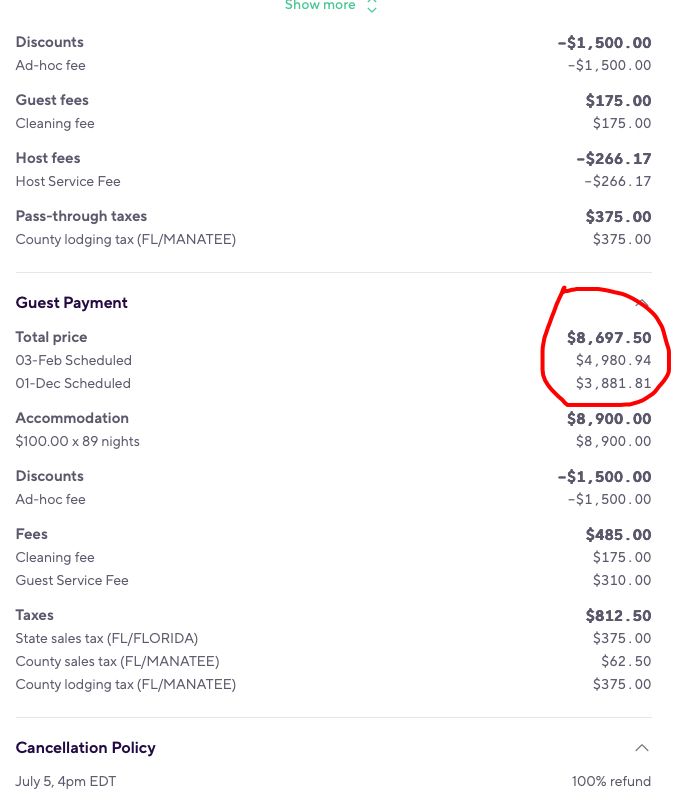The image size is (673, 803).
Task: Select the $3,881.81 scheduled amount
Action: coord(613,384)
